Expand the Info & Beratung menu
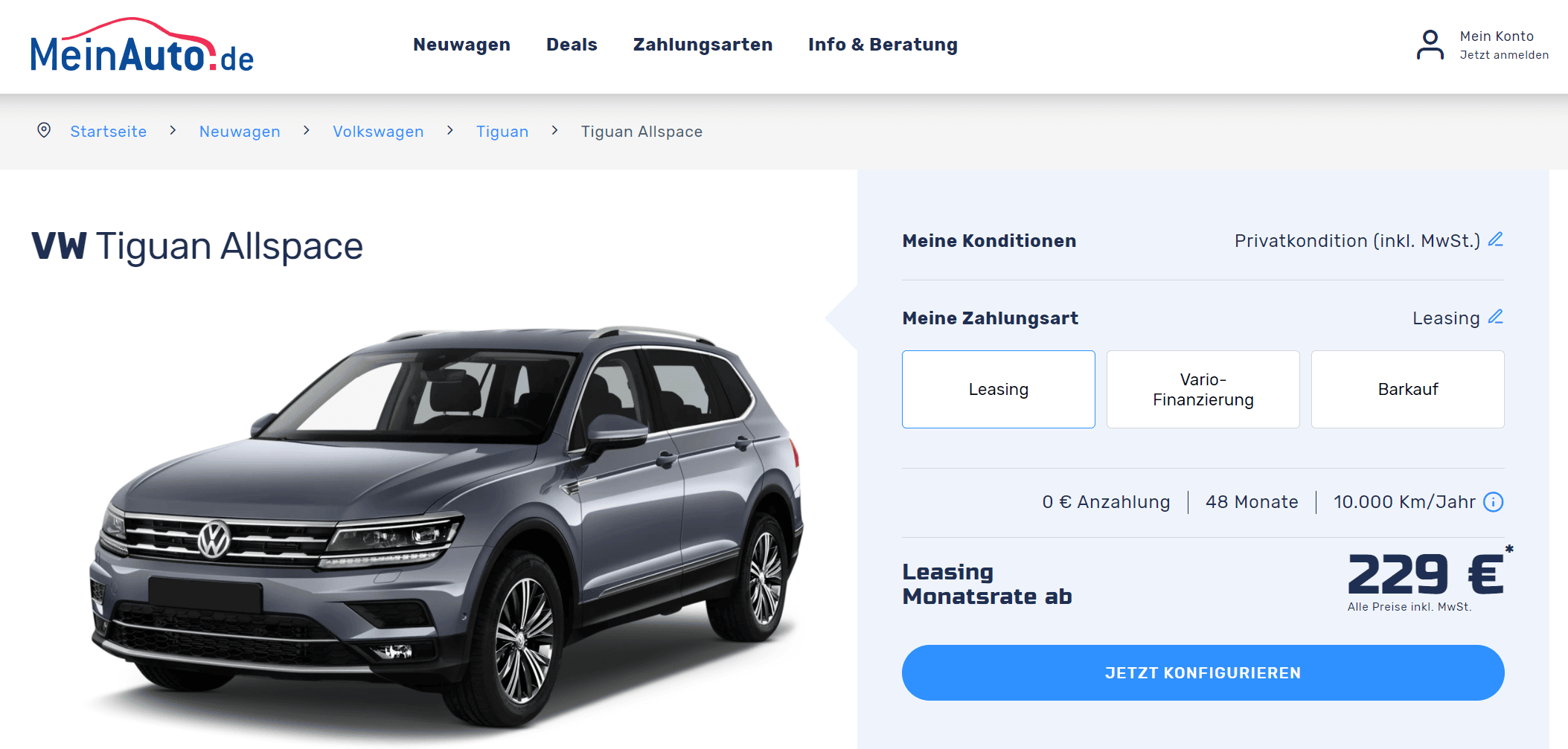 (883, 45)
